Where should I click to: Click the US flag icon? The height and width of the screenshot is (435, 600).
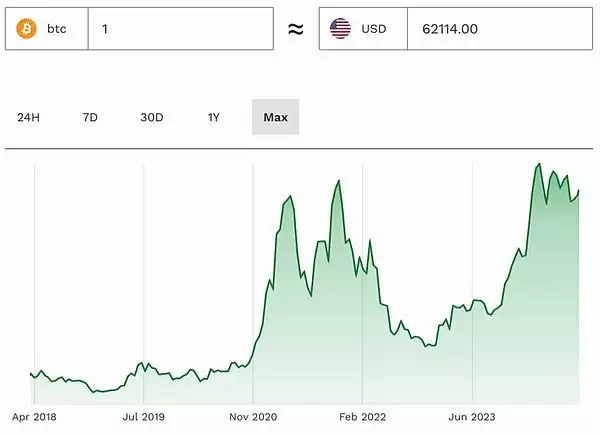click(x=341, y=29)
